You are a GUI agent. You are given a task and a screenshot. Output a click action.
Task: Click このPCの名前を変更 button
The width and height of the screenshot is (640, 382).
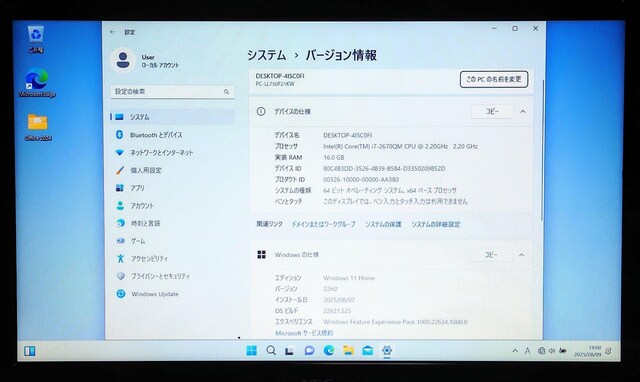coord(494,79)
